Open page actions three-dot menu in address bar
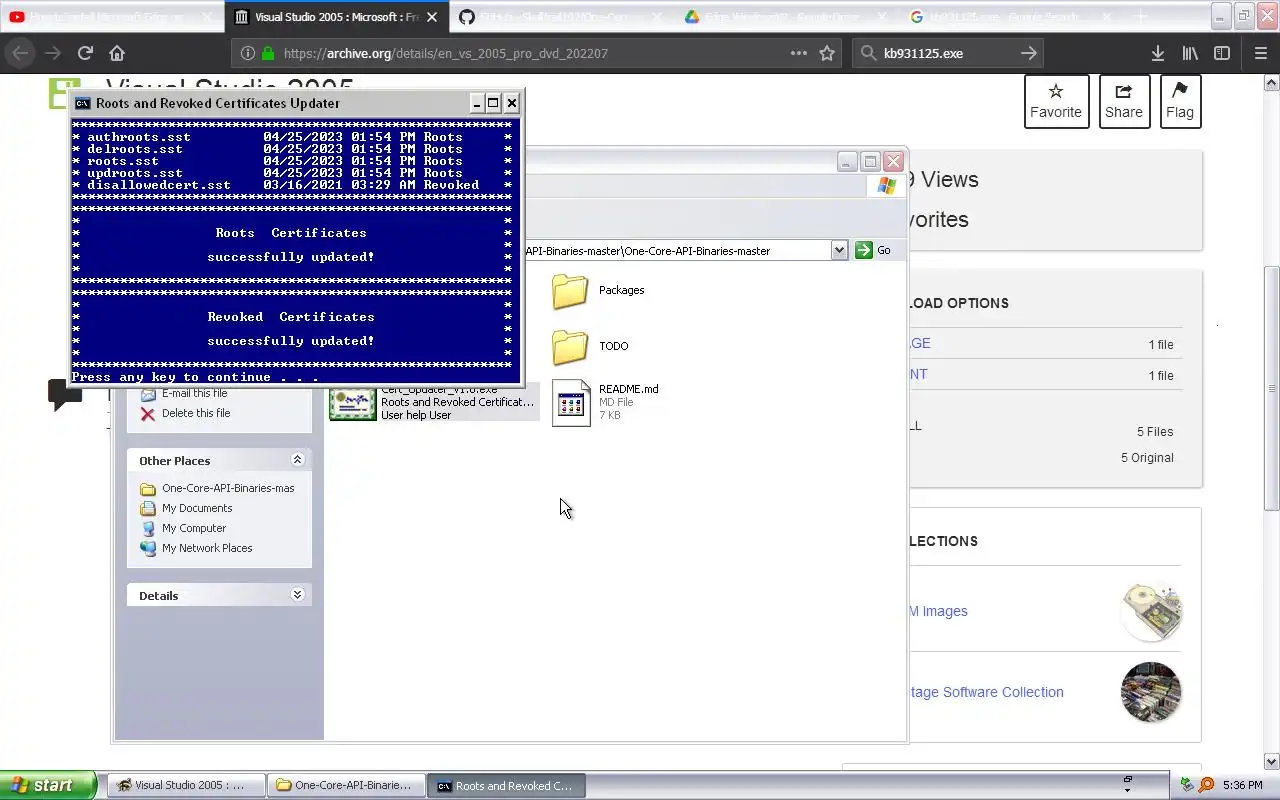1280x800 pixels. pos(798,53)
